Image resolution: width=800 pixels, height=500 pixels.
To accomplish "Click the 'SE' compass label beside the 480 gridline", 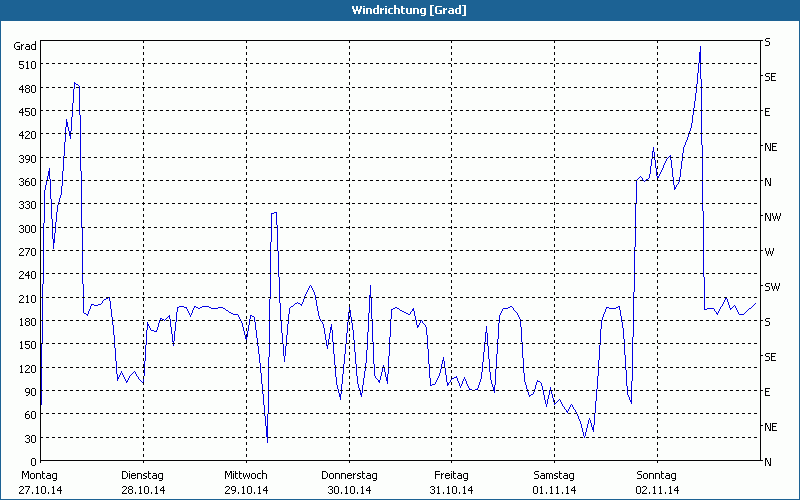I will 770,77.
